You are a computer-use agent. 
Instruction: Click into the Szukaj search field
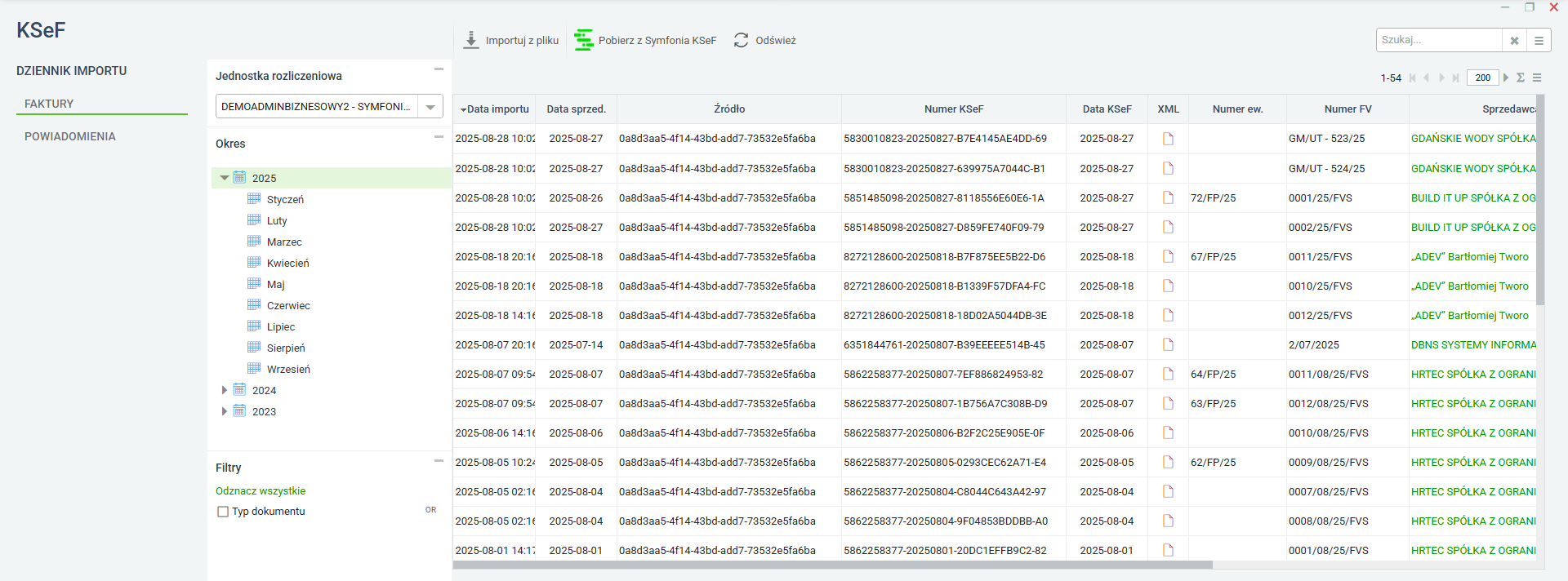point(1439,40)
